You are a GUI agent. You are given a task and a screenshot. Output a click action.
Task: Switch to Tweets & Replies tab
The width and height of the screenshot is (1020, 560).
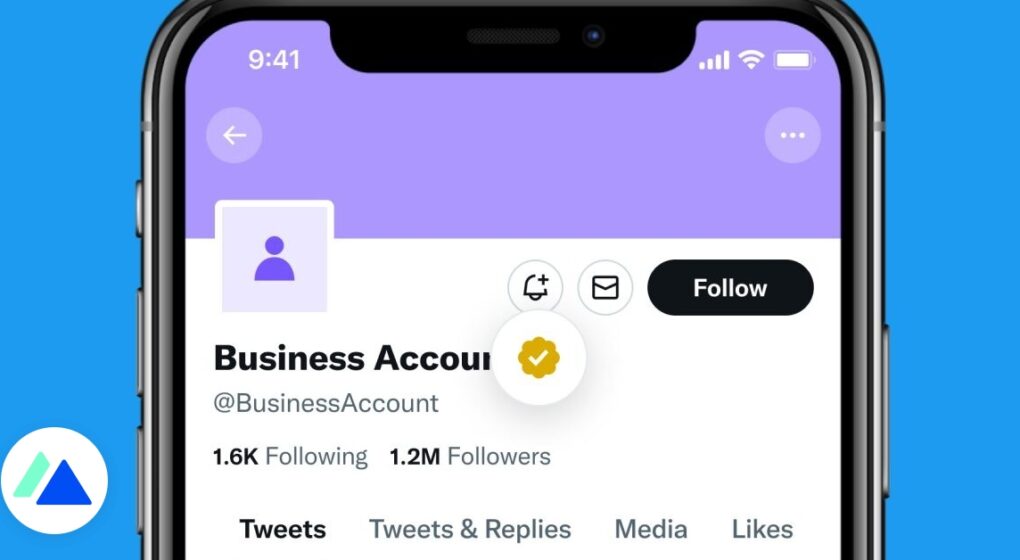[x=470, y=529]
